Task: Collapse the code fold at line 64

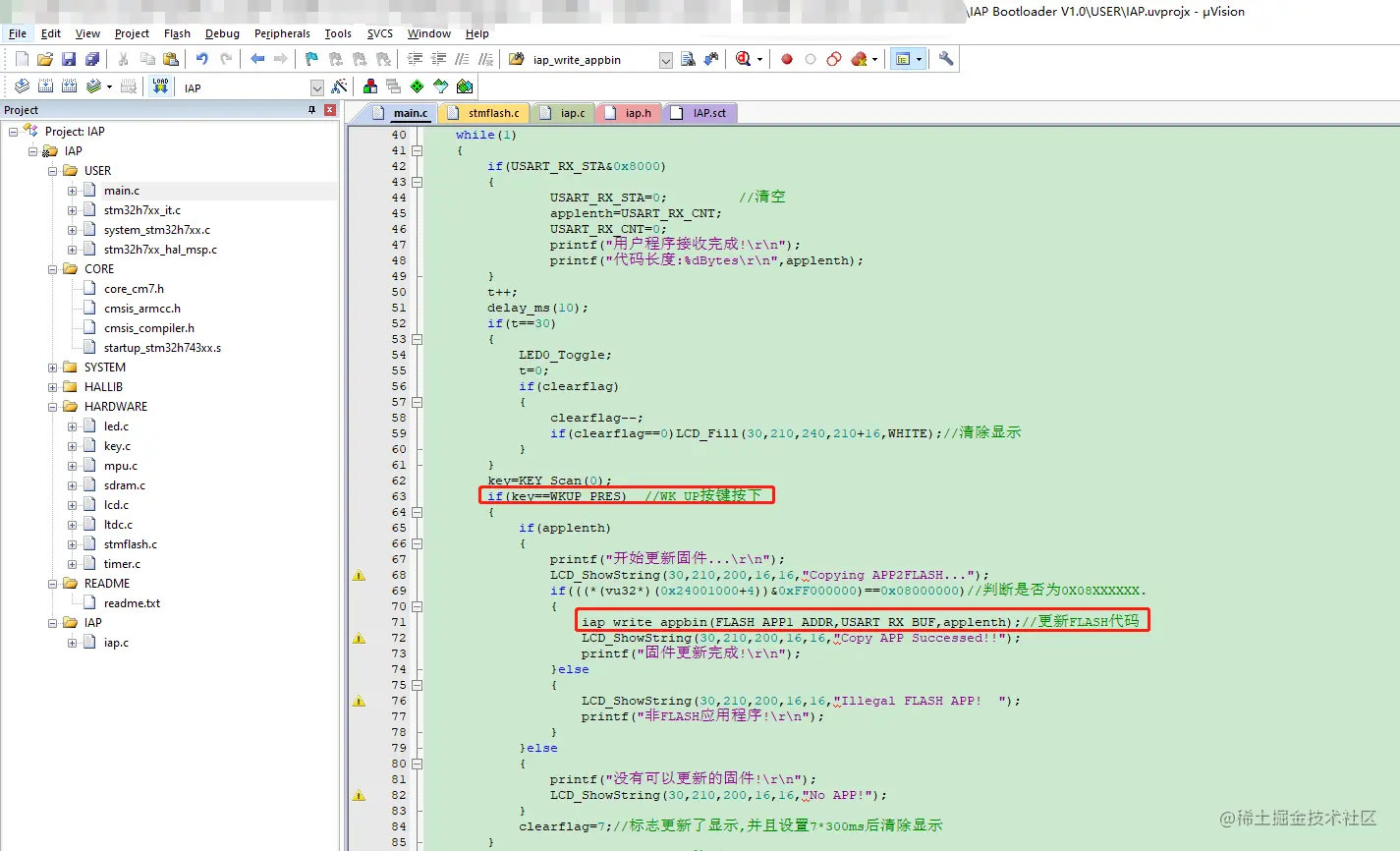Action: (x=417, y=512)
